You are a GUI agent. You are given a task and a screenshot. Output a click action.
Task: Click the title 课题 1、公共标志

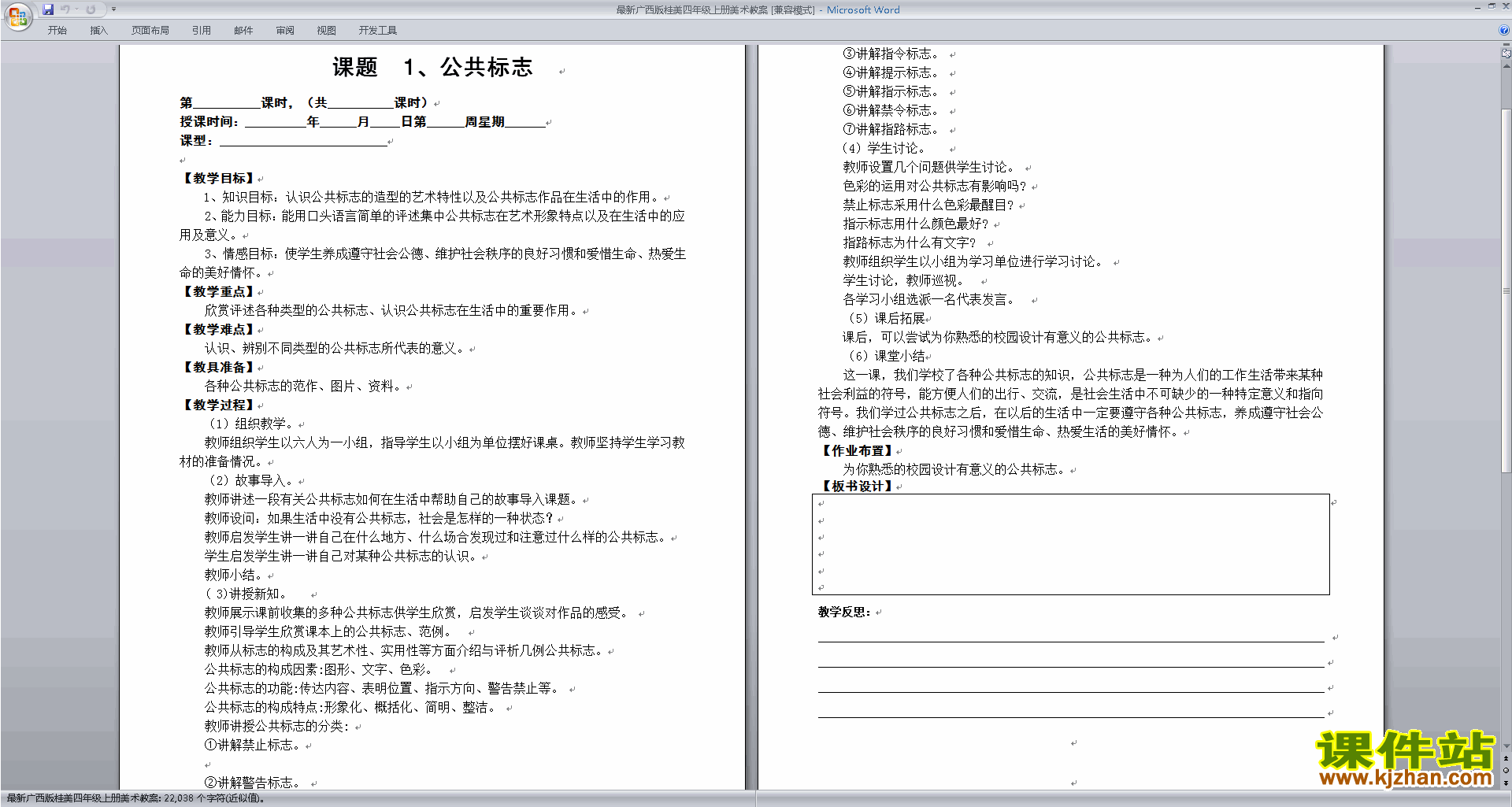click(432, 68)
